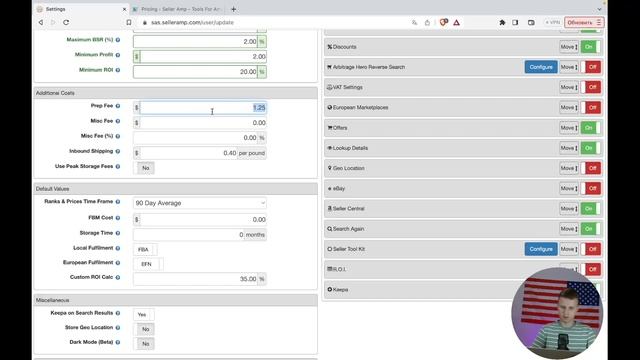Click Configure for Seller Tool Kit
The height and width of the screenshot is (360, 640).
tap(541, 249)
